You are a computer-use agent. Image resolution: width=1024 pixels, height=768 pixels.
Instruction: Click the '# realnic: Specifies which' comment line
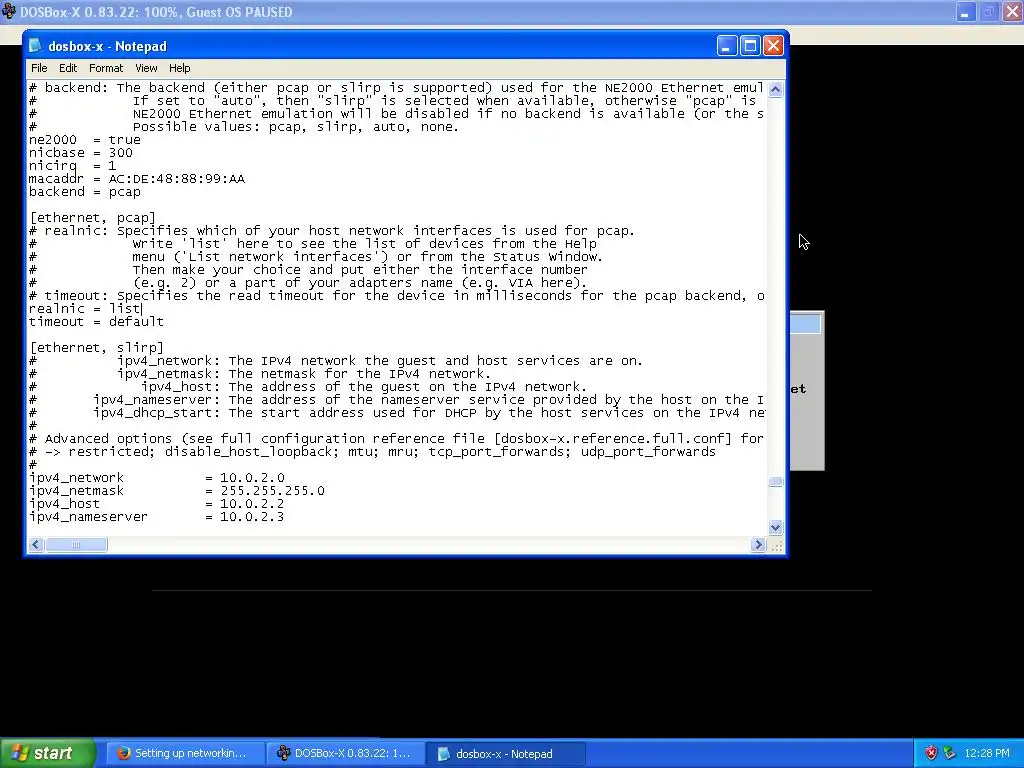(332, 231)
